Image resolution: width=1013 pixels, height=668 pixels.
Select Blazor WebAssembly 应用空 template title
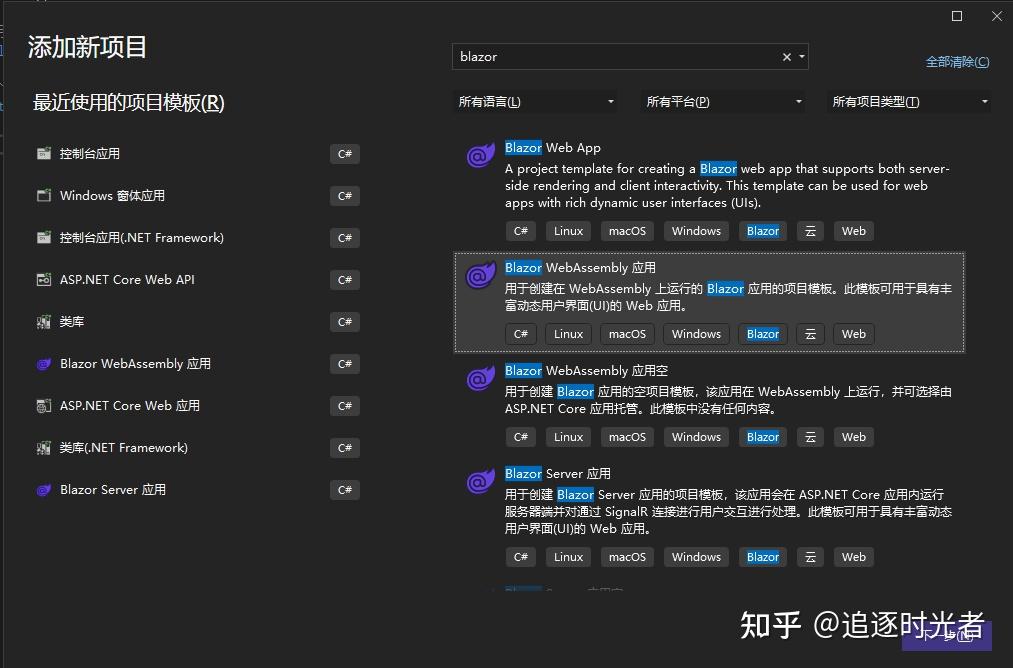tap(586, 371)
